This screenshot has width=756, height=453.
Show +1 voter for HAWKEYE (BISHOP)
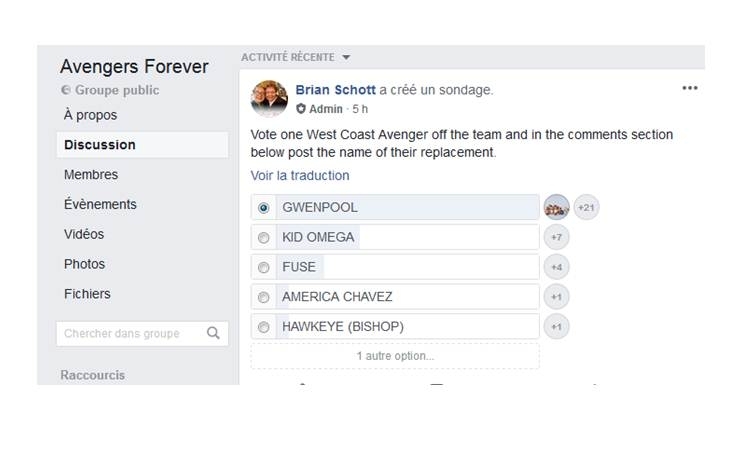click(x=556, y=327)
